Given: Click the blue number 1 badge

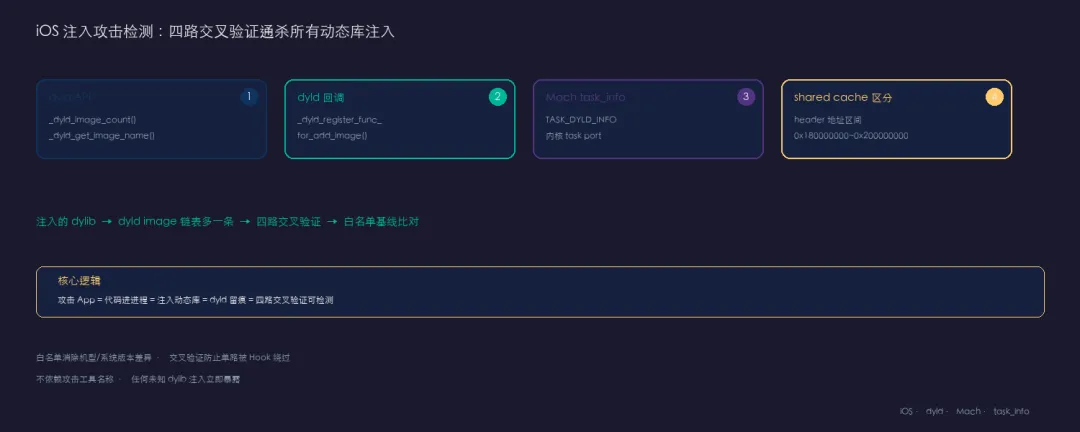Looking at the screenshot, I should (x=249, y=97).
